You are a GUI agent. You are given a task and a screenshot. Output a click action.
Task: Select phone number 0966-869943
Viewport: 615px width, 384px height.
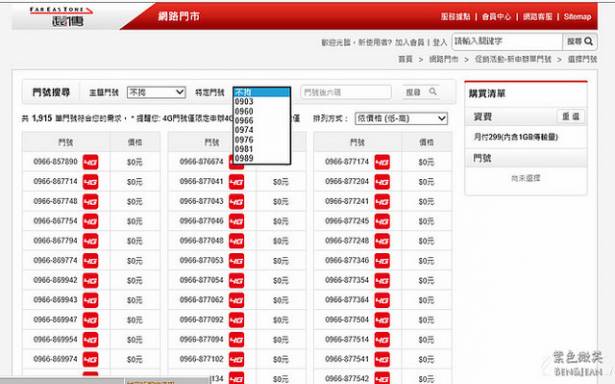pyautogui.click(x=55, y=300)
